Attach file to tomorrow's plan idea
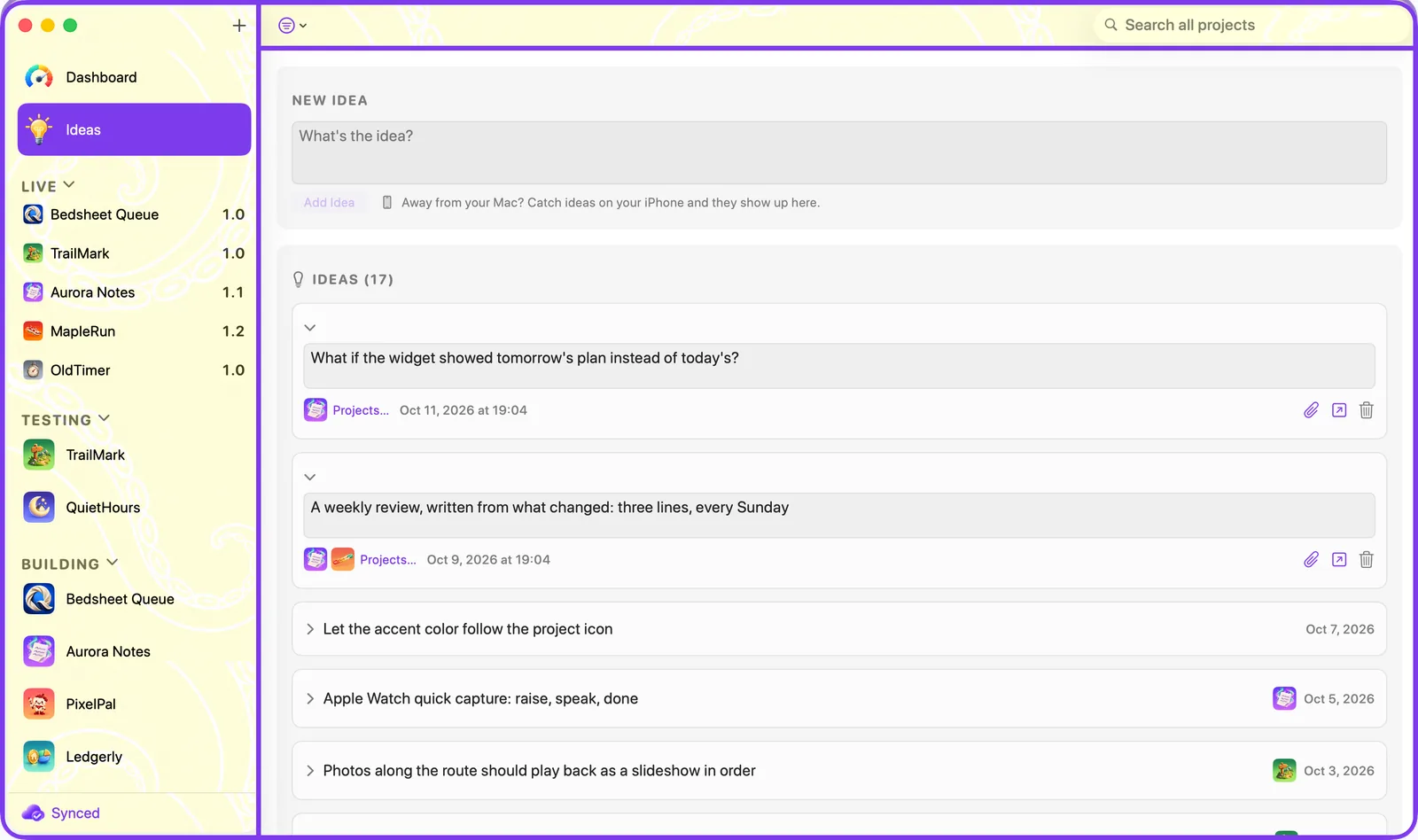The image size is (1418, 840). pyautogui.click(x=1311, y=410)
